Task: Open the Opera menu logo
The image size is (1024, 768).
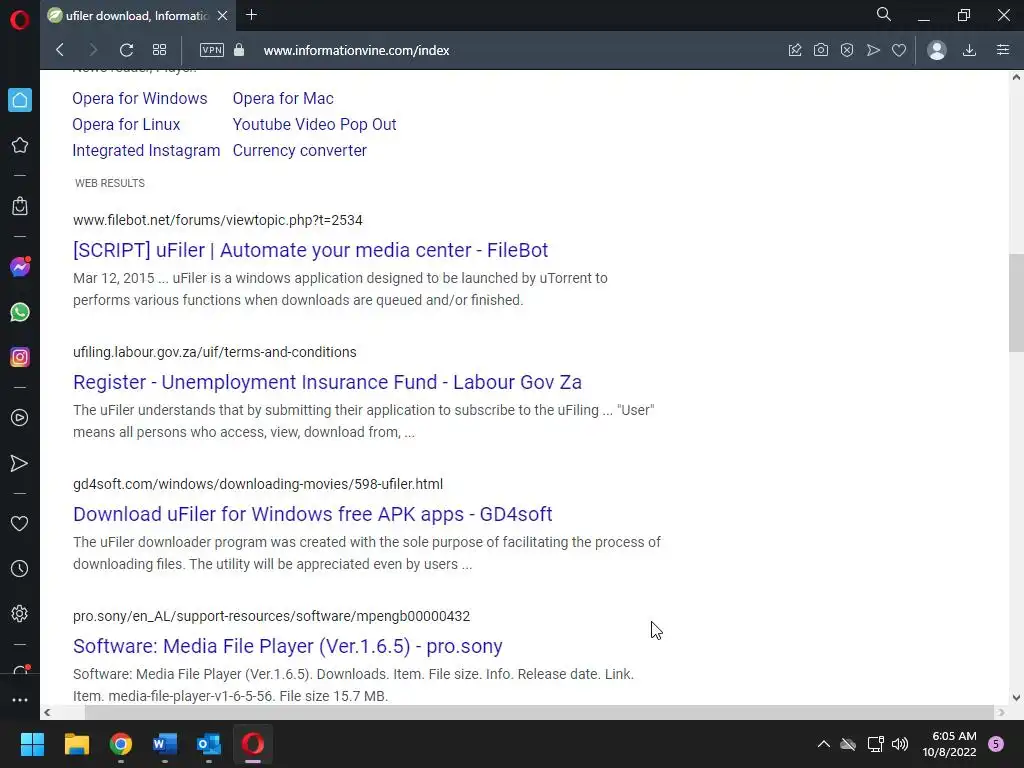Action: click(x=20, y=20)
